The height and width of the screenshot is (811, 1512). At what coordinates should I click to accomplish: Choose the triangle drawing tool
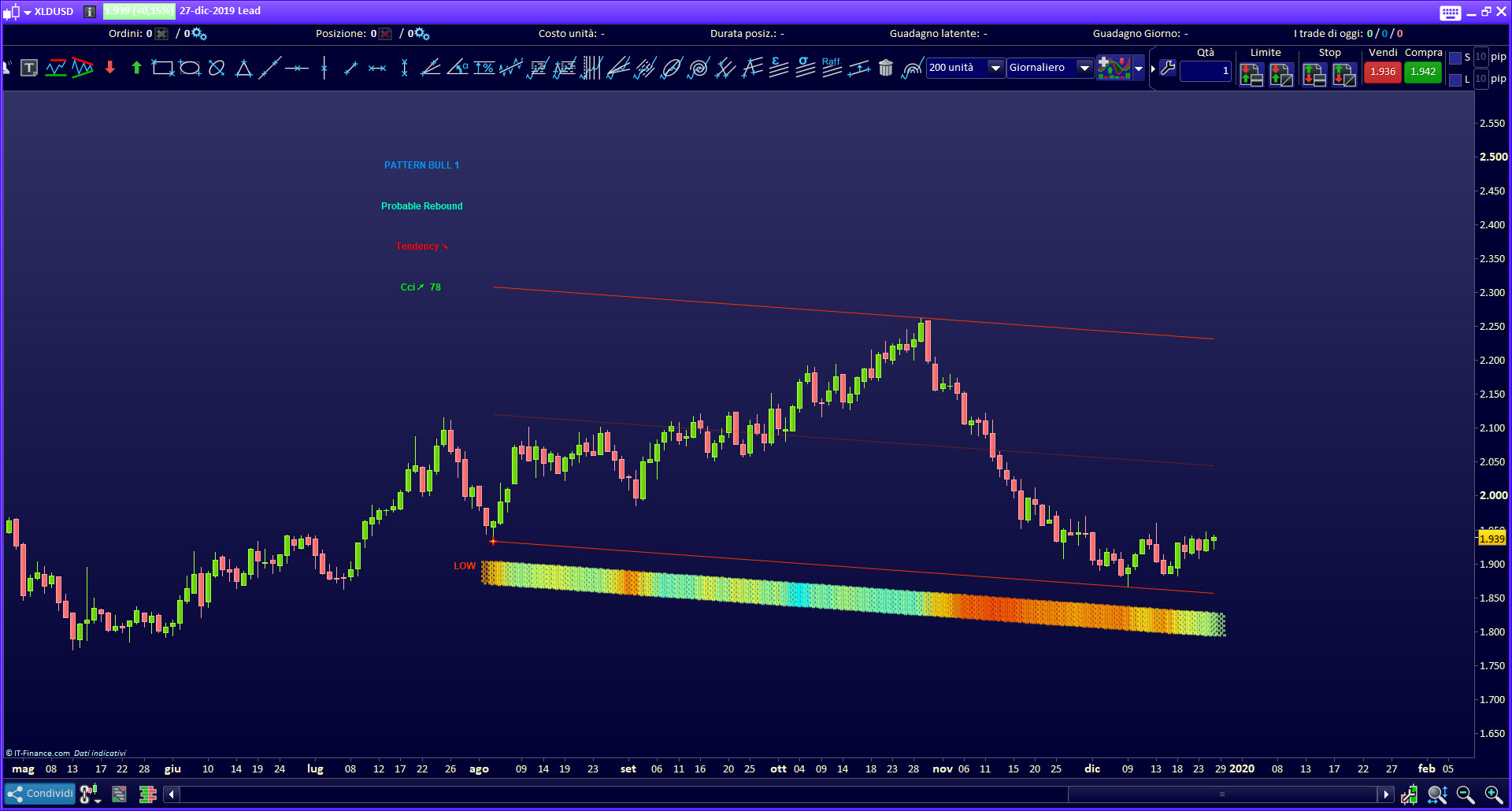243,69
